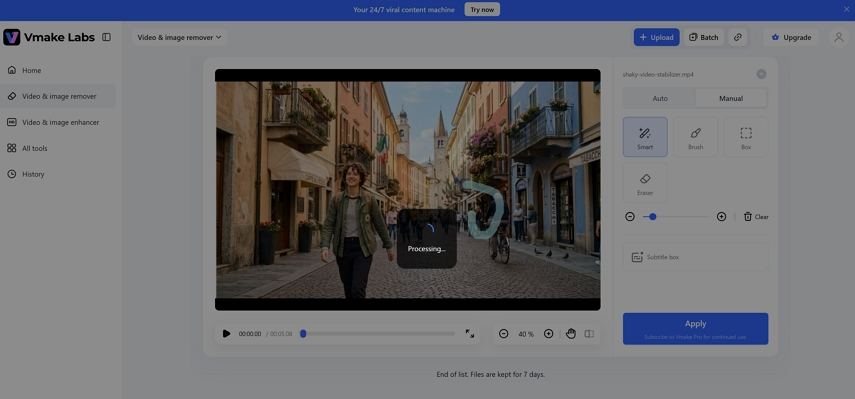Click Try now in banner

(x=482, y=9)
